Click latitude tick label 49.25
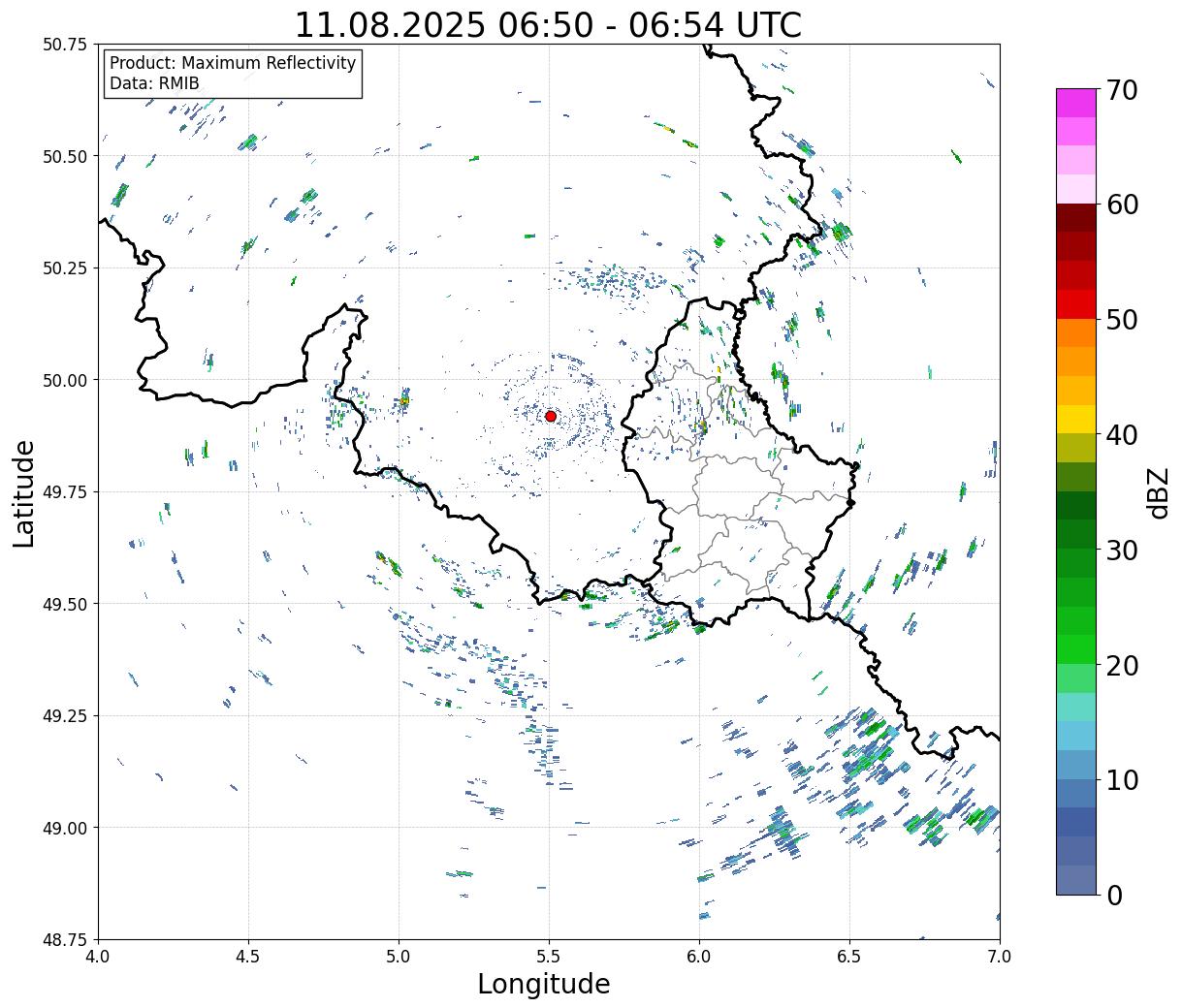 point(65,716)
